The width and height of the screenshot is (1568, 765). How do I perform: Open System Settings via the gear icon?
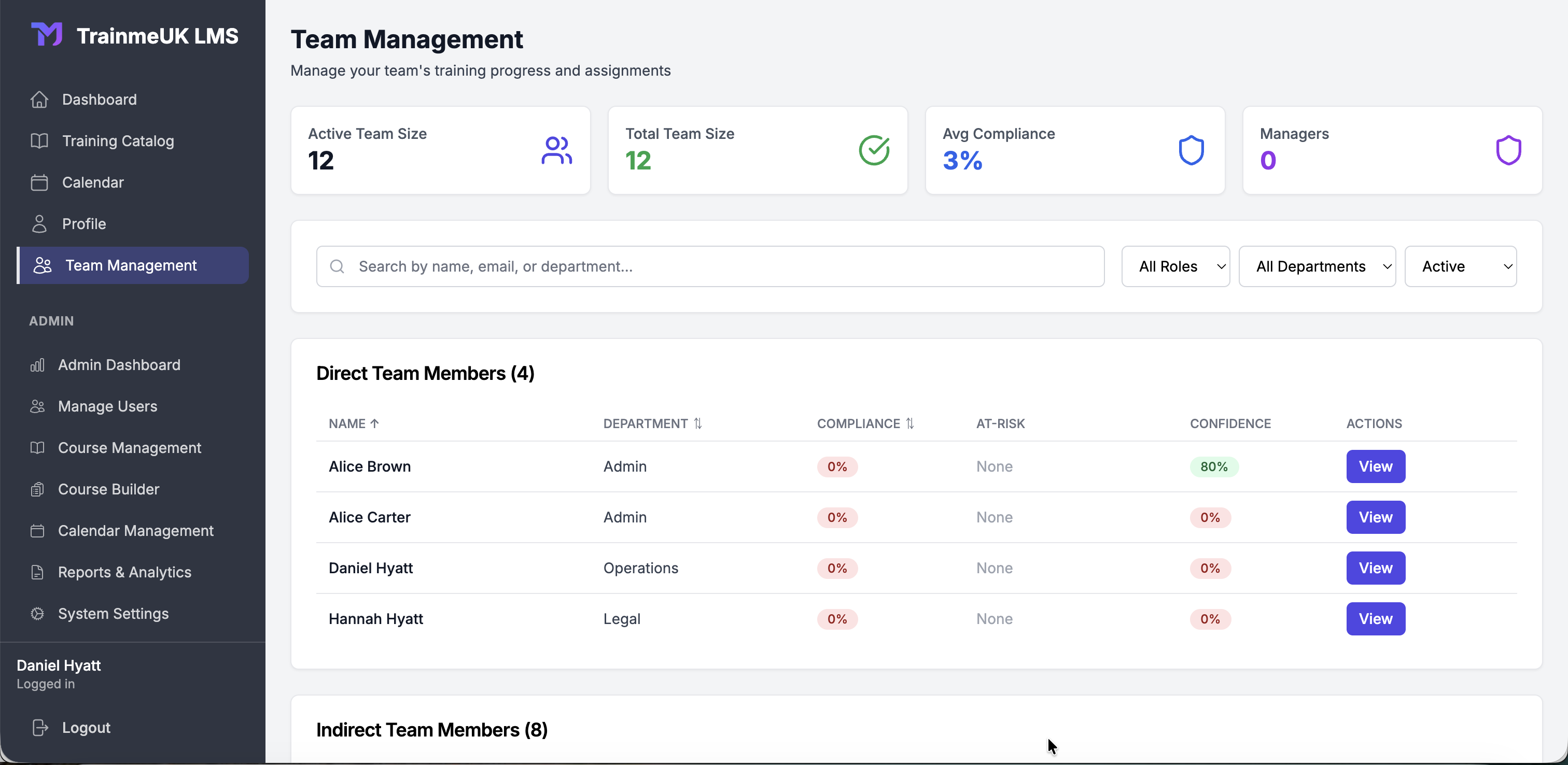[x=36, y=614]
